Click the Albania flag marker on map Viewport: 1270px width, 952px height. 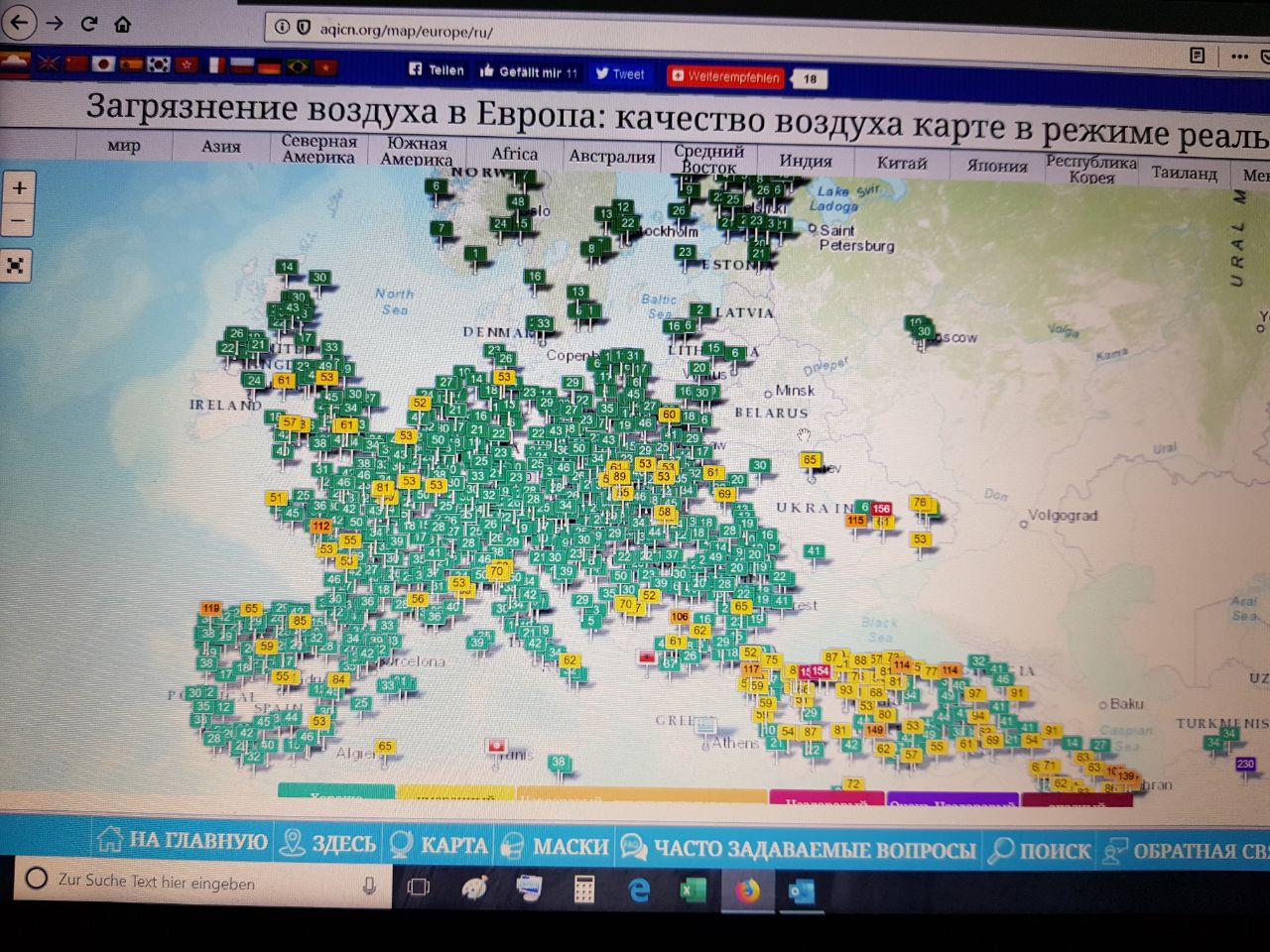click(x=647, y=656)
